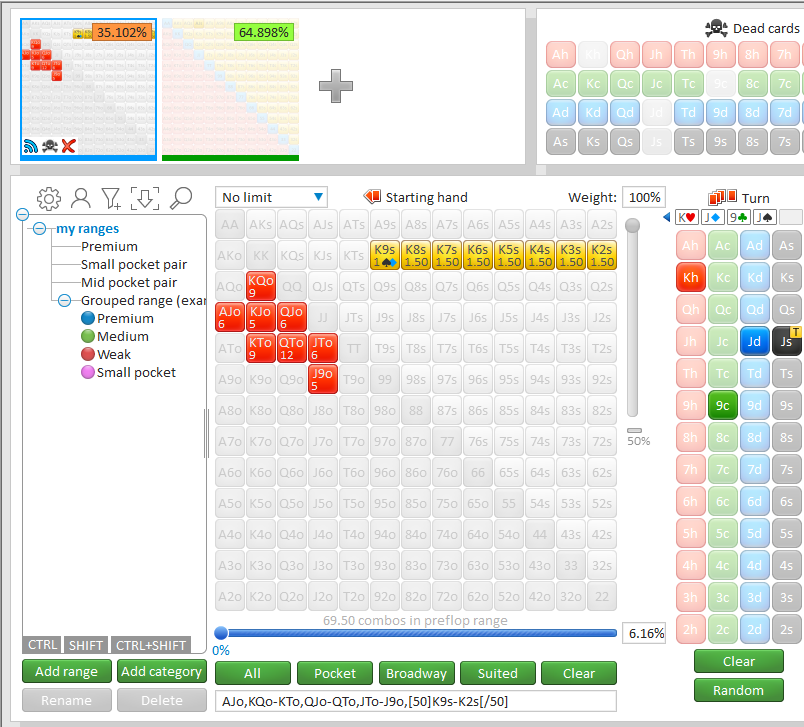Click the vertical weight slider handle
The height and width of the screenshot is (727, 804).
(633, 227)
